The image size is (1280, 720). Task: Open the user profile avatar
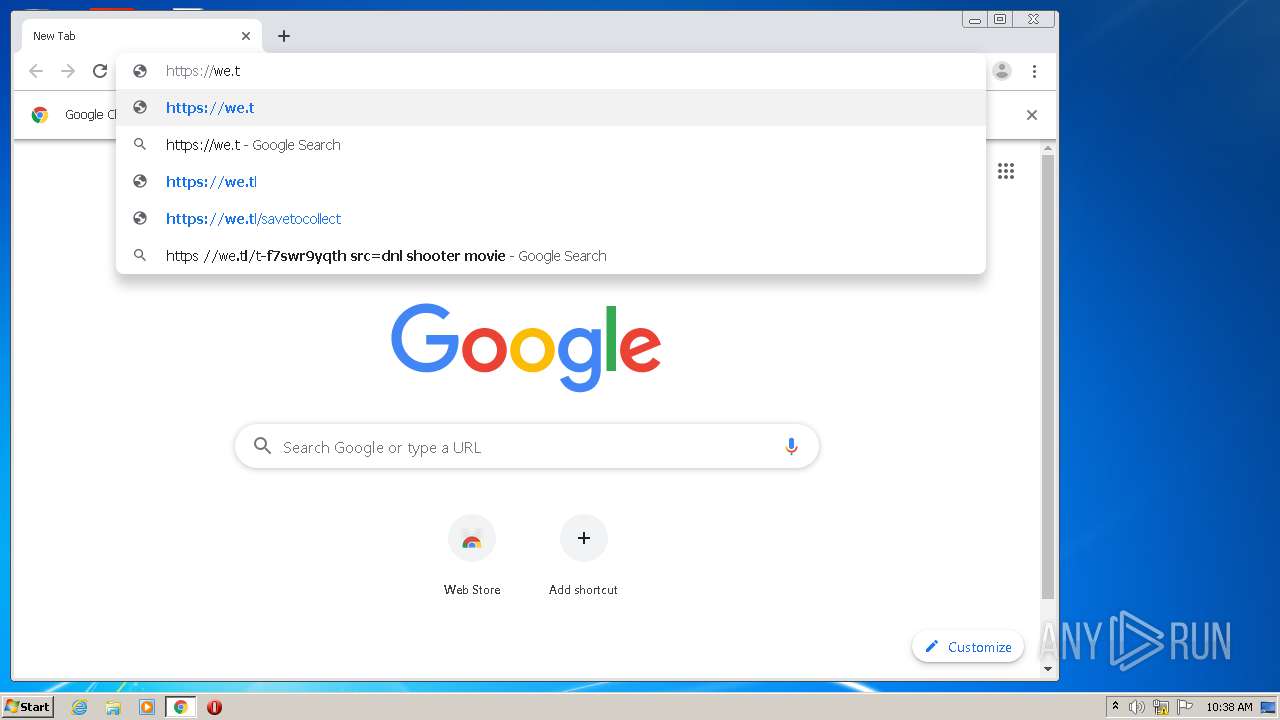coord(1002,71)
